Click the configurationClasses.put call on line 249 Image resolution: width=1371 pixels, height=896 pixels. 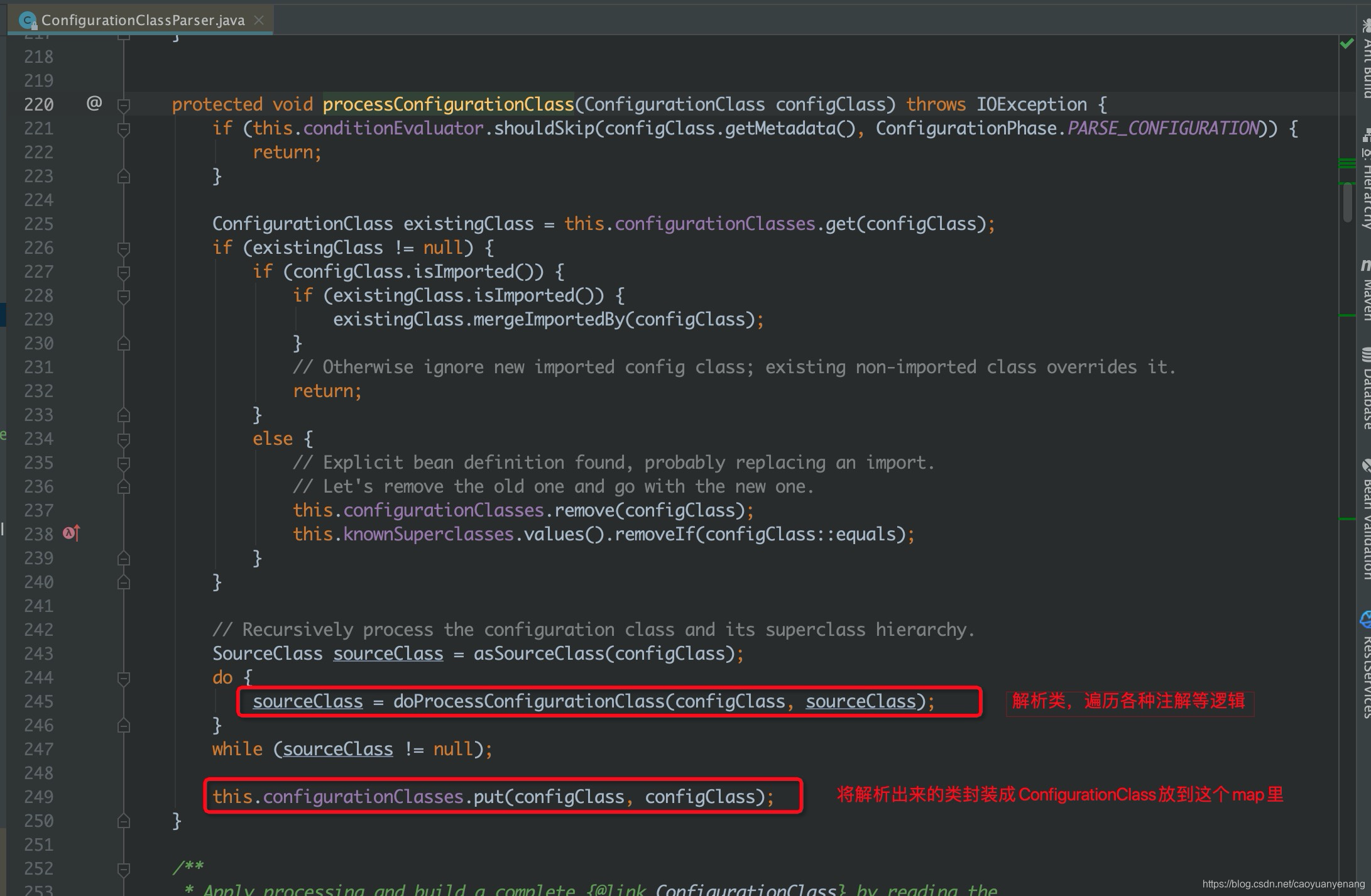point(493,797)
